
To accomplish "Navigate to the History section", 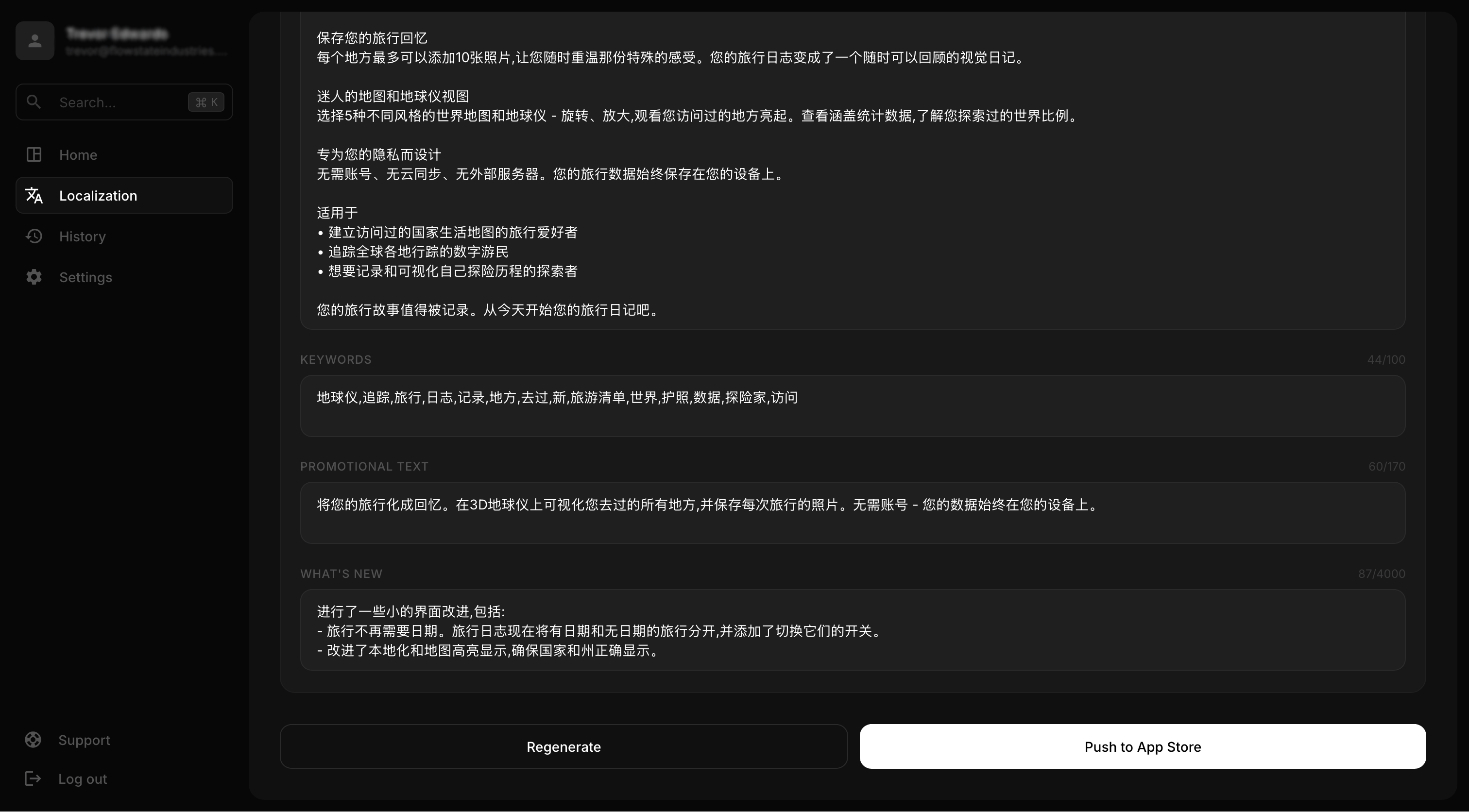I will (83, 236).
